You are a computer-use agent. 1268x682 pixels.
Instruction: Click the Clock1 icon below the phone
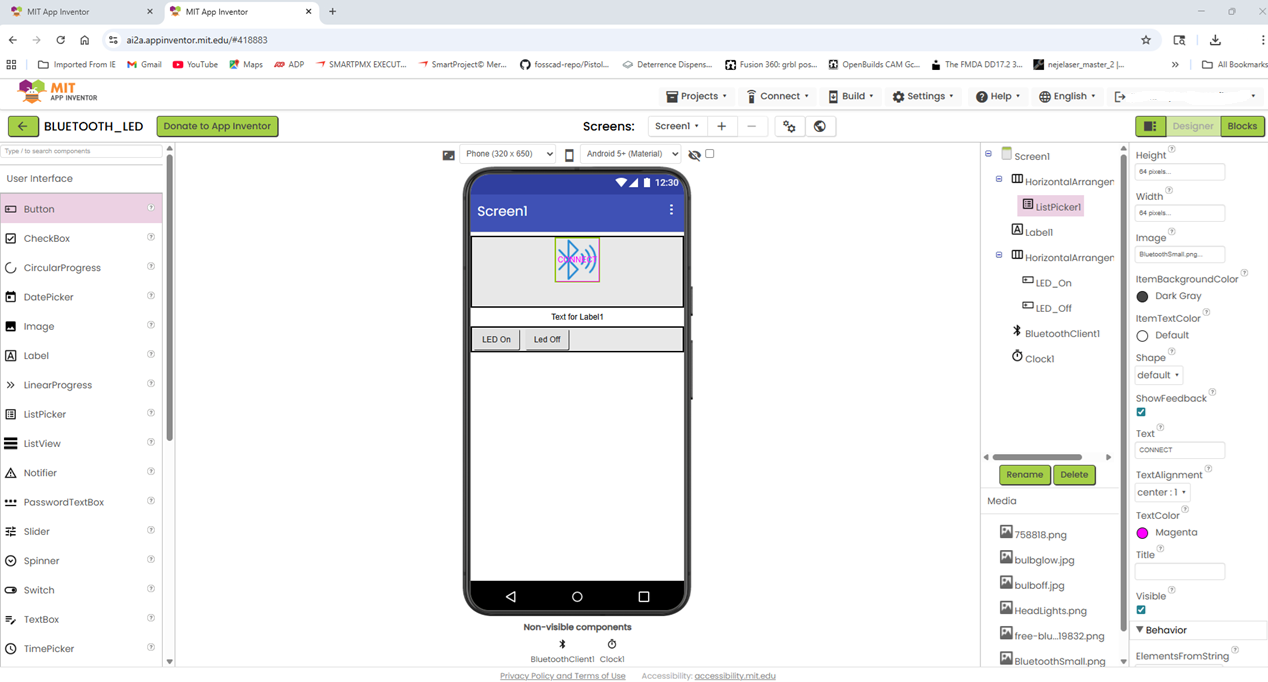[612, 644]
